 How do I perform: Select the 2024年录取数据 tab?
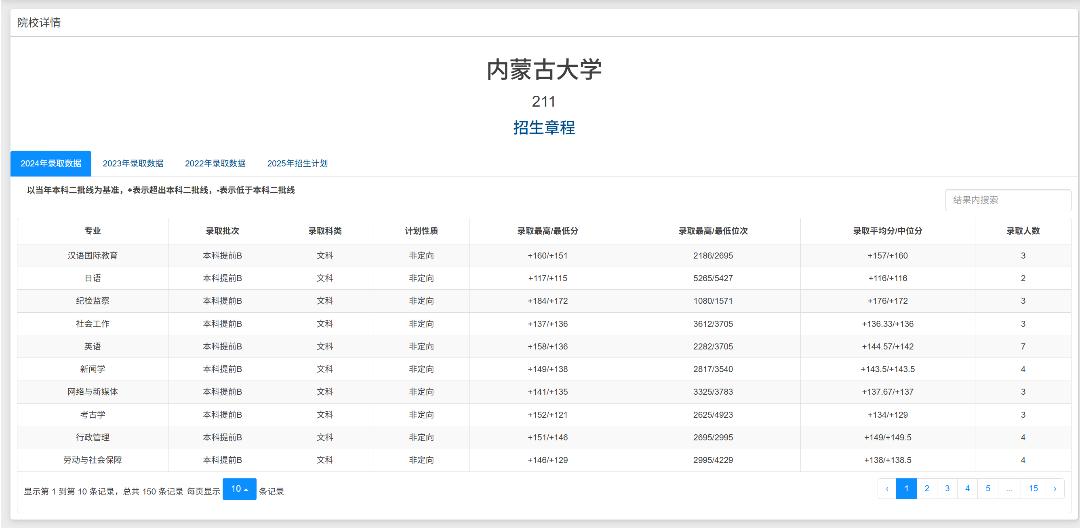(x=50, y=163)
